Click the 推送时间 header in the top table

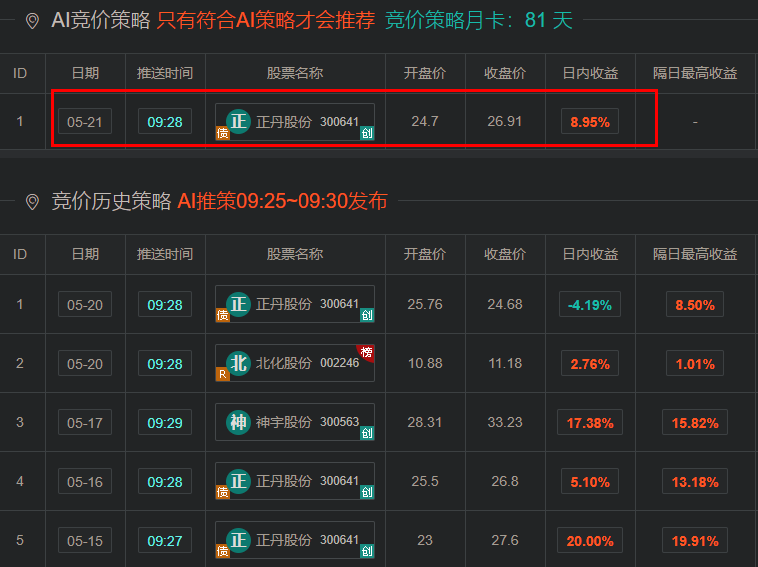165,73
